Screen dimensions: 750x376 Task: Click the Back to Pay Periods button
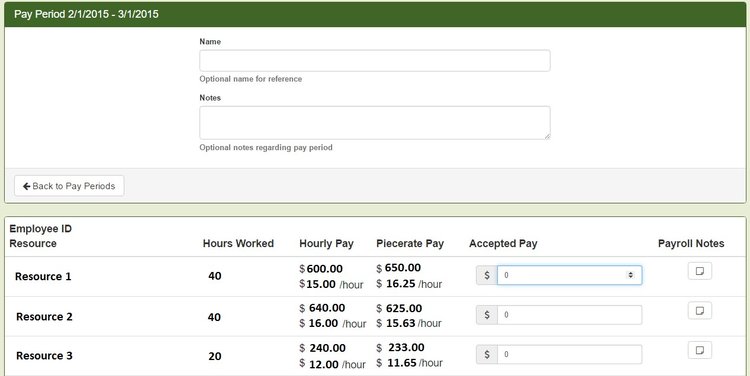point(69,186)
